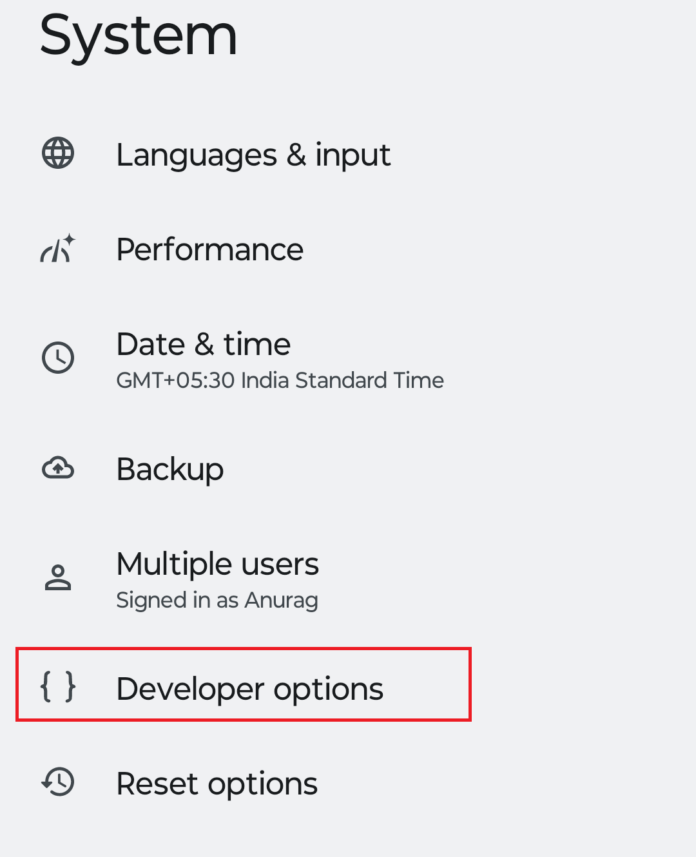696x857 pixels.
Task: Tap the curly braces Developer options icon
Action: click(x=58, y=688)
